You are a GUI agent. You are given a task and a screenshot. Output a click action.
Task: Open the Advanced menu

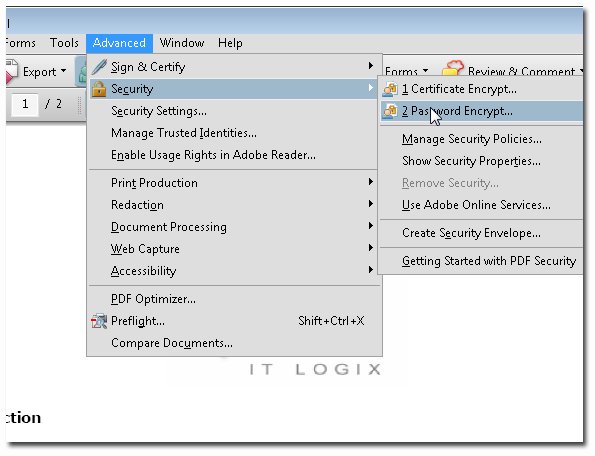point(119,43)
